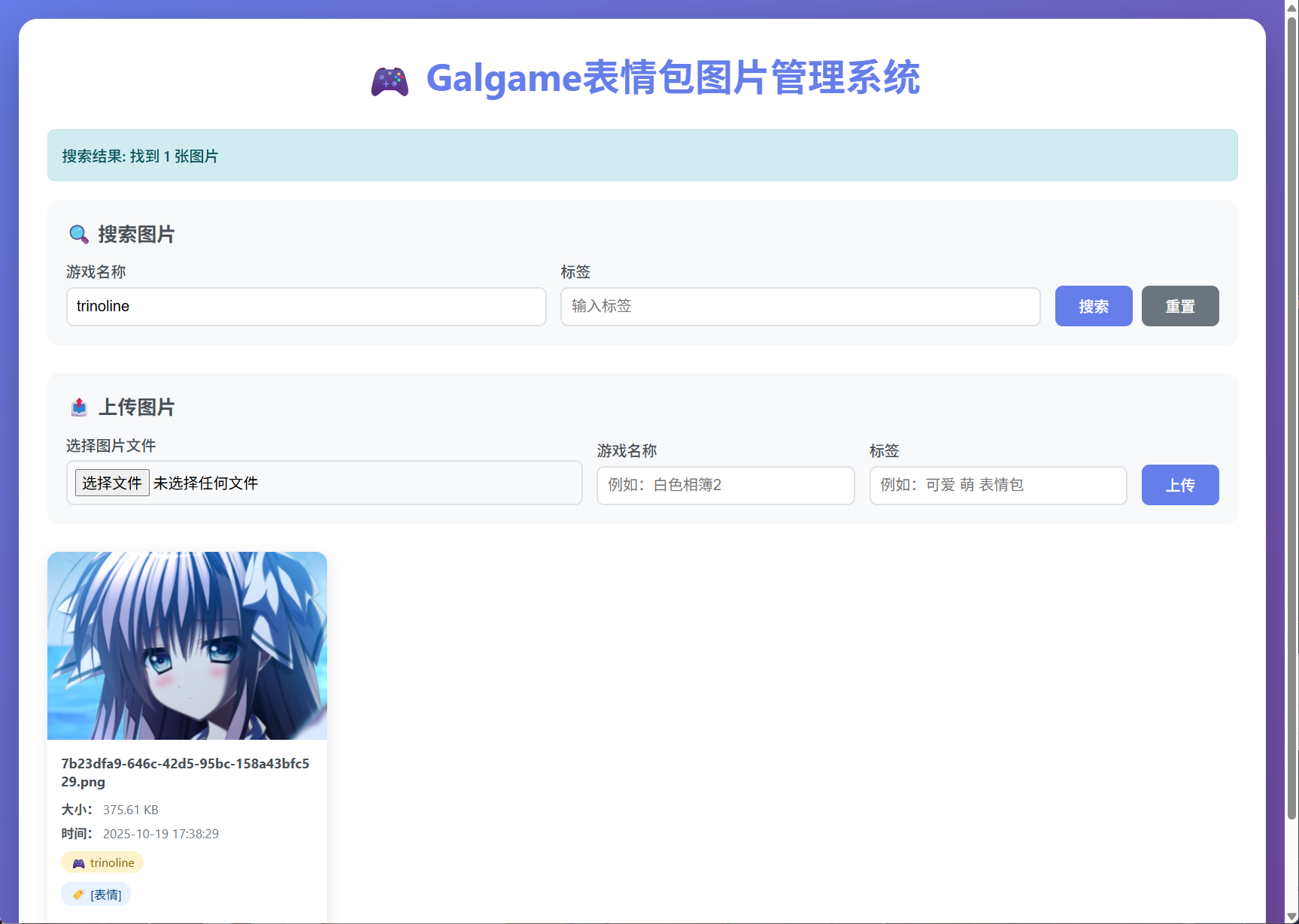Click the label icon in 表情 tag
The image size is (1299, 924).
click(78, 895)
